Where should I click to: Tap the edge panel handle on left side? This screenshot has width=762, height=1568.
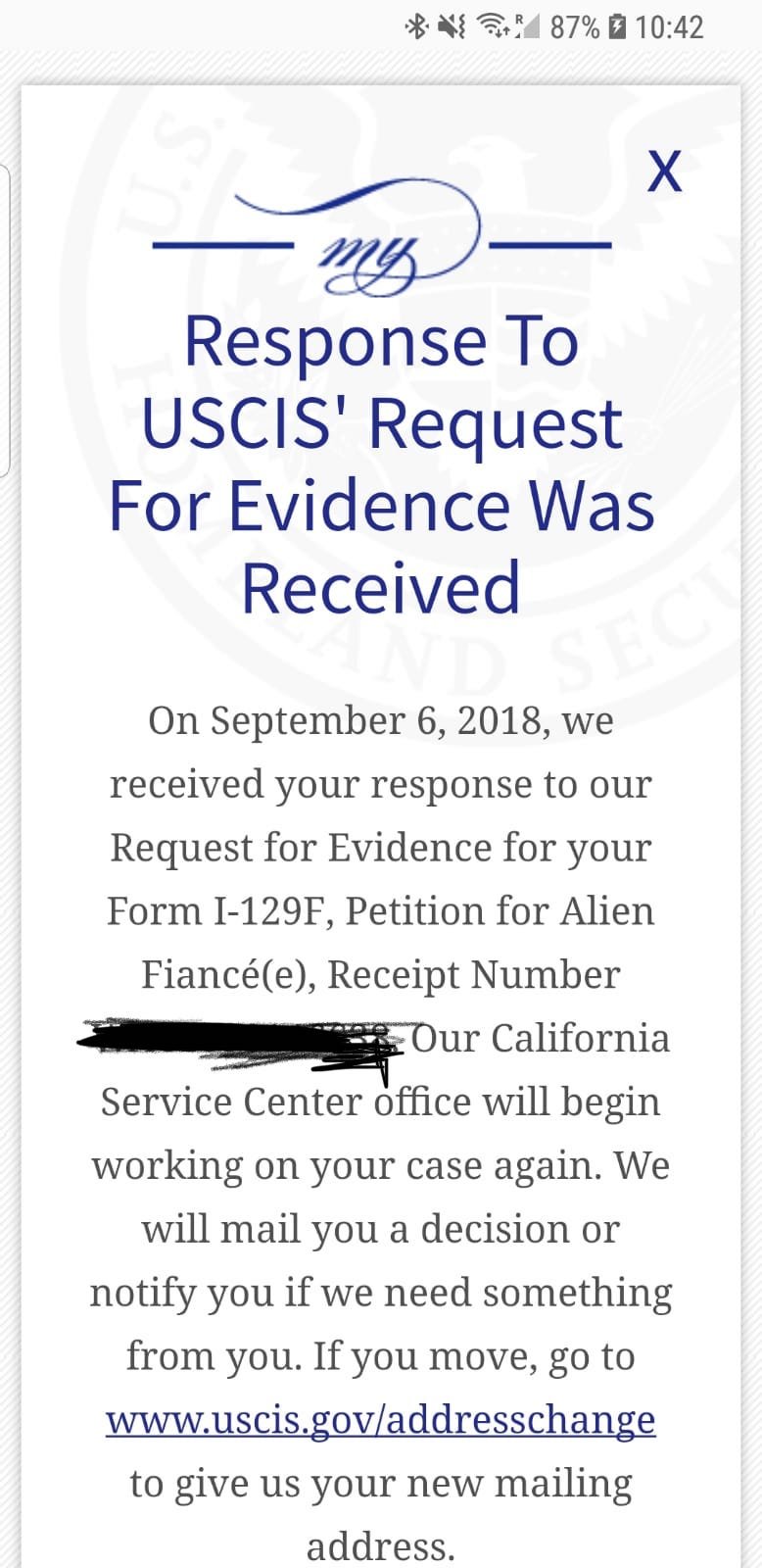pos(5,320)
